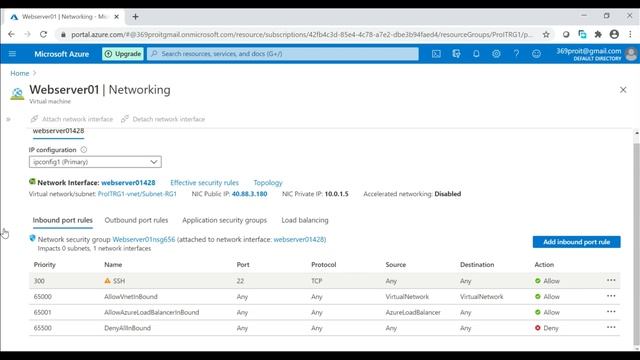Select the AllowVnetInBound rule name

click(131, 297)
